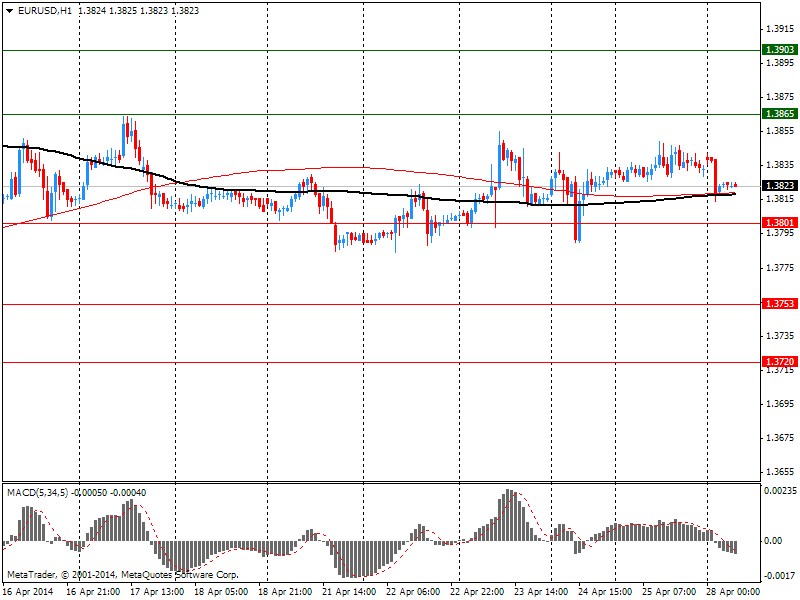Click the 1.3775 price scale value
The image size is (800, 600).
780,268
